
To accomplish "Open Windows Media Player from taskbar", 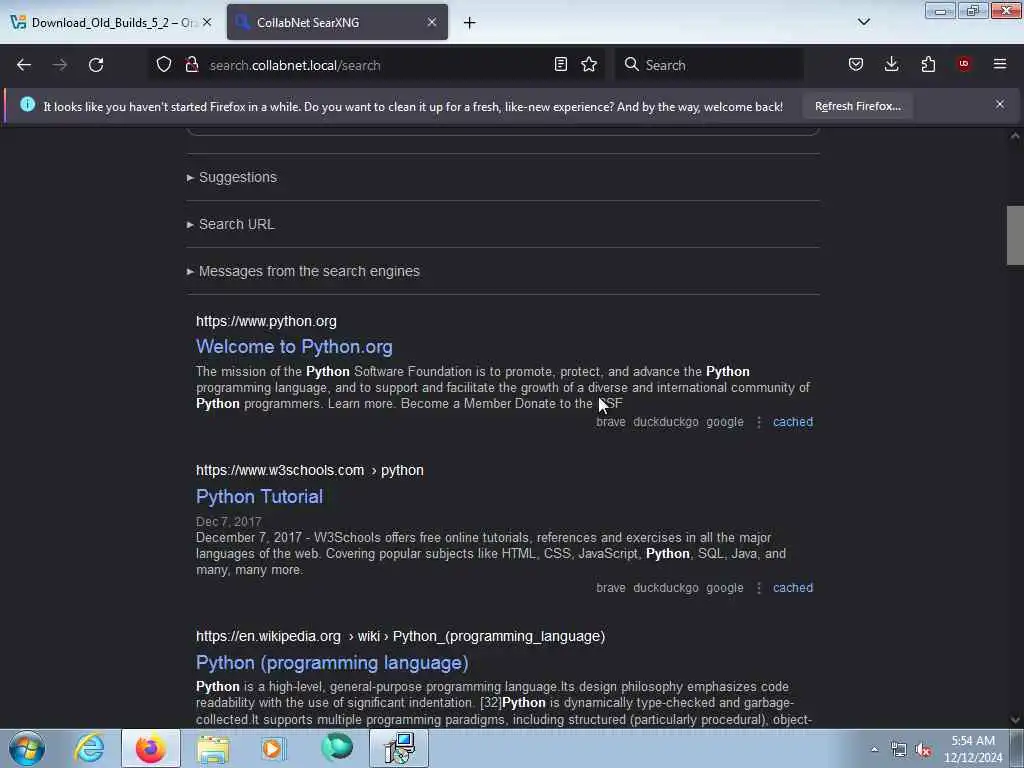I will tap(274, 748).
